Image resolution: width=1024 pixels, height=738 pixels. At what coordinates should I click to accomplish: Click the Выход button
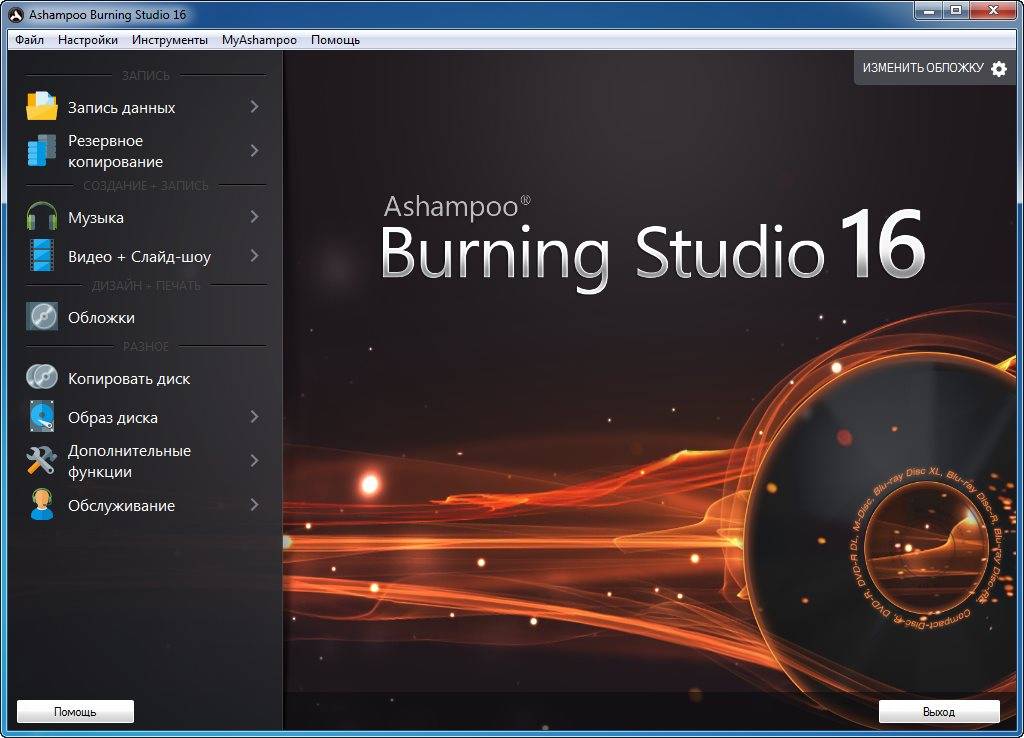(939, 711)
